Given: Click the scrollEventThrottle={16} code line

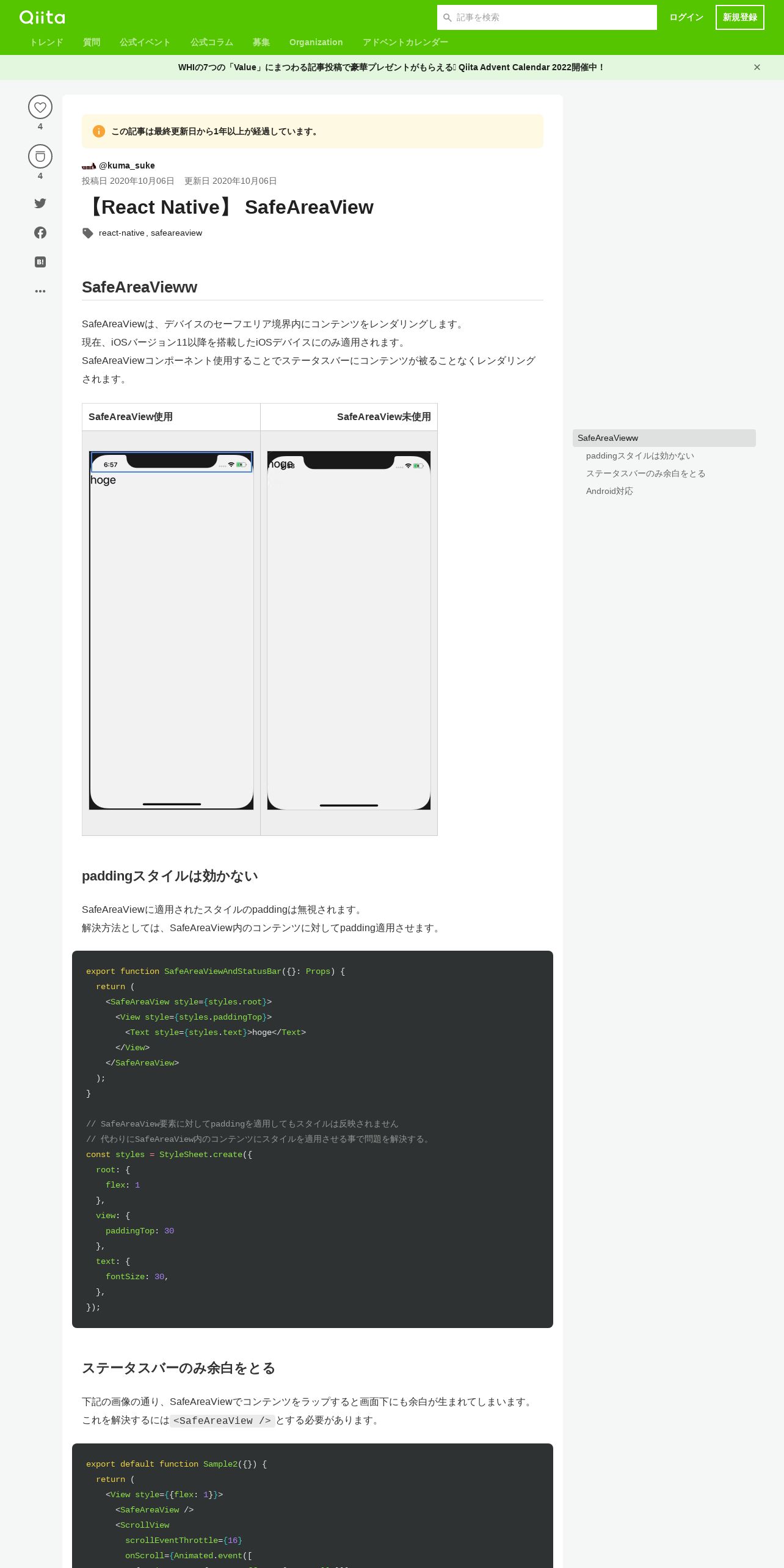Looking at the screenshot, I should click(x=184, y=1541).
